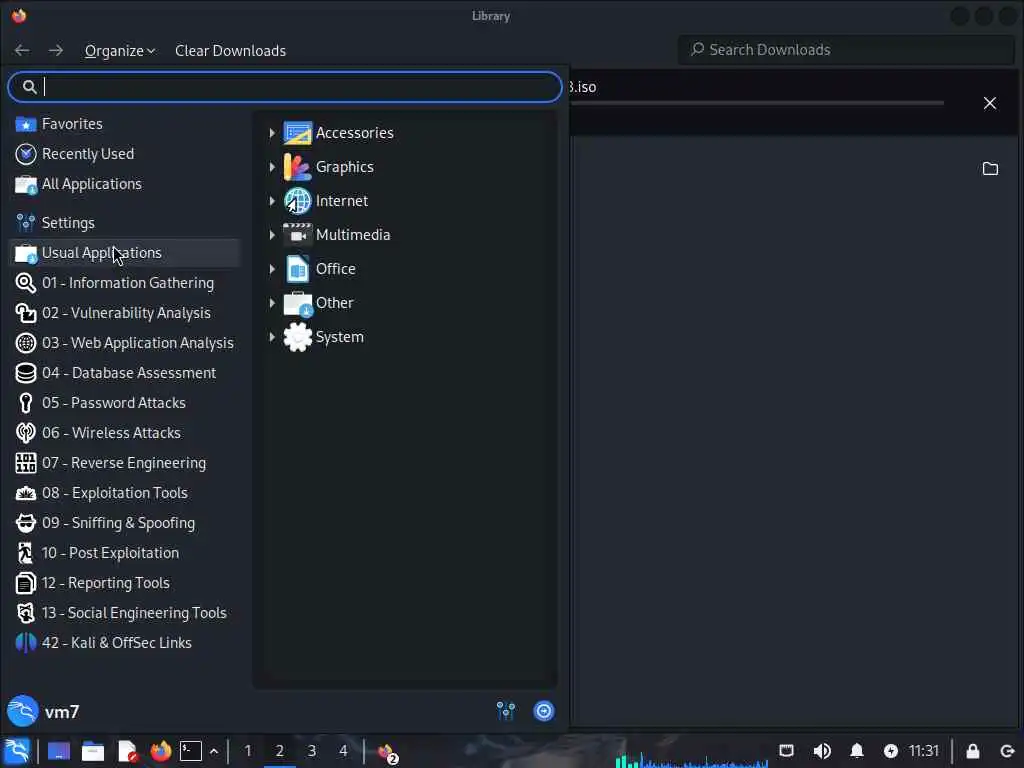This screenshot has height=768, width=1024.
Task: Click the 04 - Database Assessment icon
Action: [25, 373]
